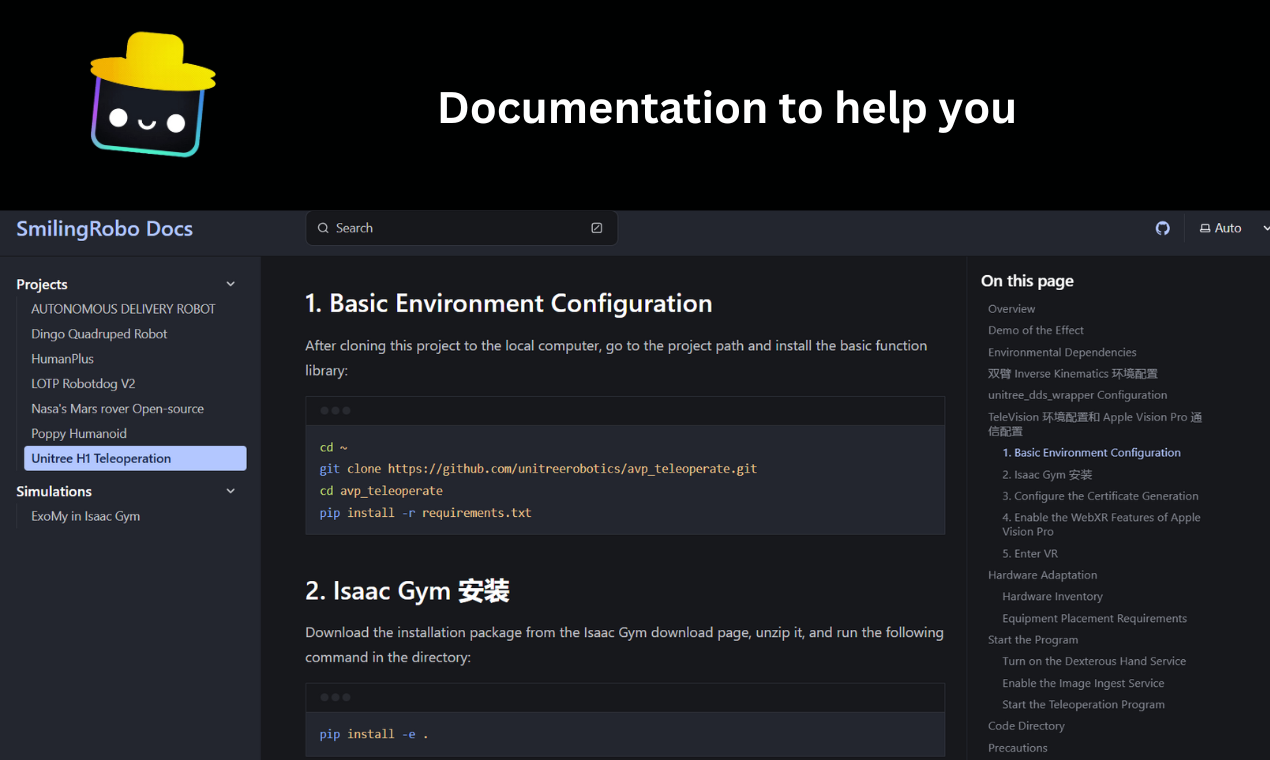Viewport: 1270px width, 760px height.
Task: Select Unitree H1 Teleoperation in sidebar
Action: coord(135,458)
